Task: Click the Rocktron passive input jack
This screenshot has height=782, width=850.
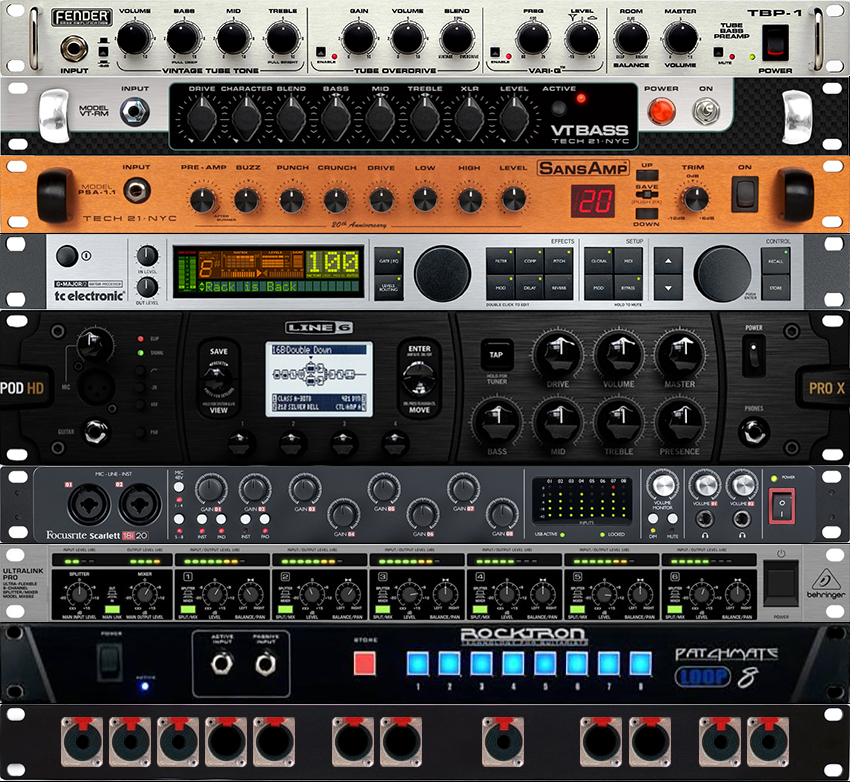Action: [x=265, y=663]
